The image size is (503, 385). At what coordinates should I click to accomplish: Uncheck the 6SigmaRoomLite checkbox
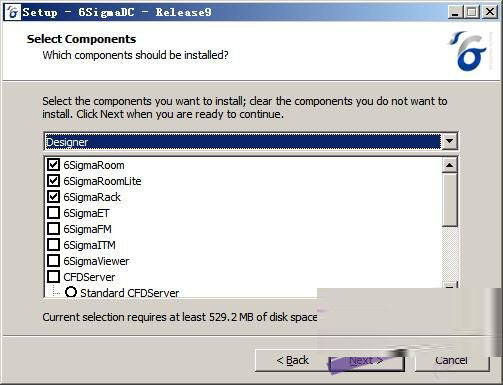[54, 181]
